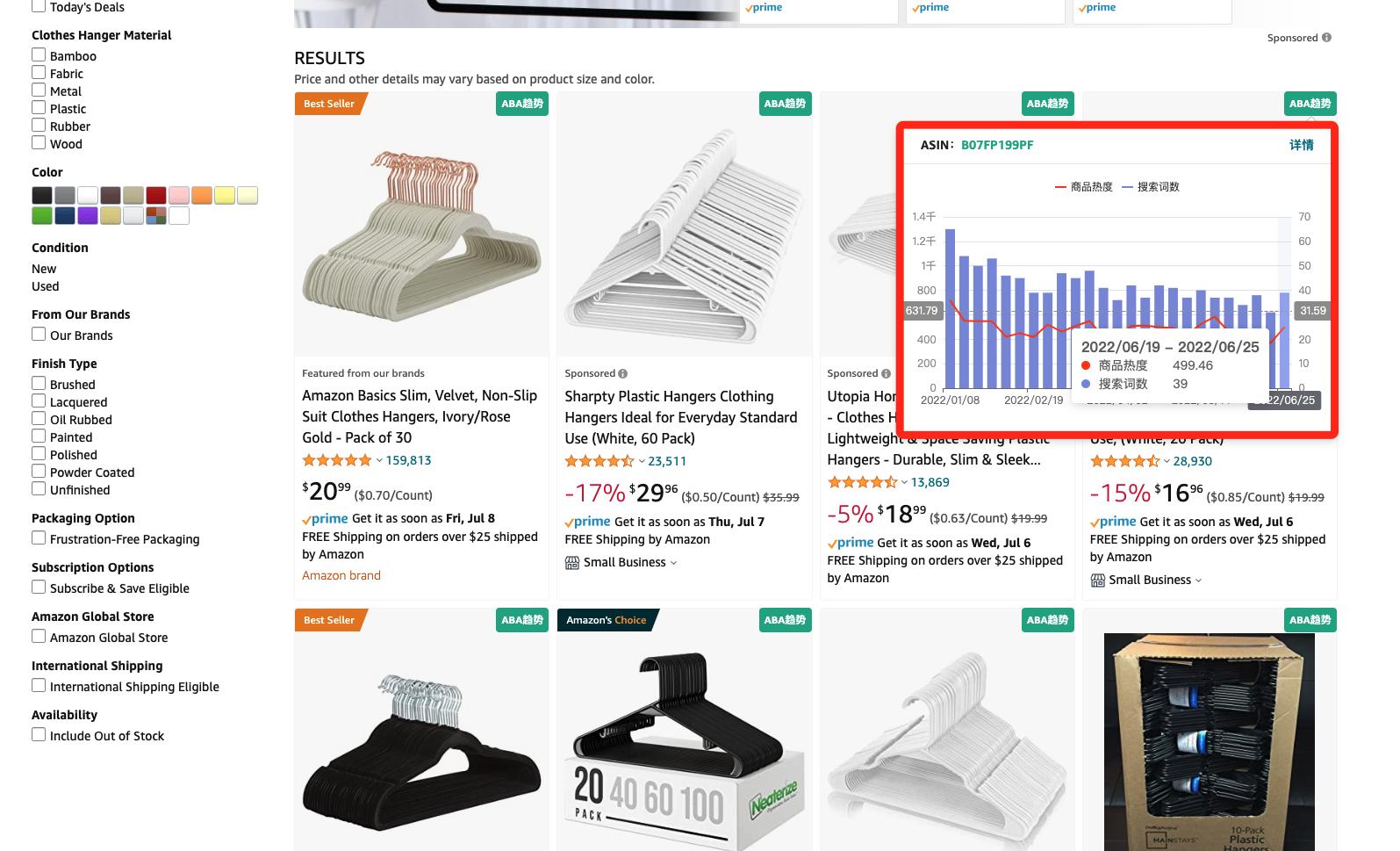Select the New condition filter
Image resolution: width=1400 pixels, height=851 pixels.
tap(44, 269)
